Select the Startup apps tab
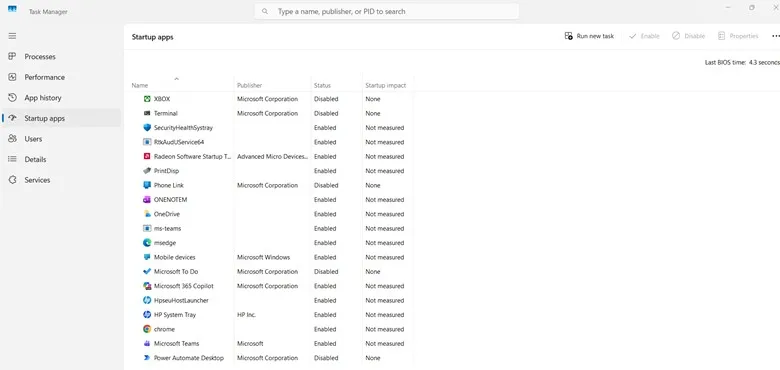The image size is (780, 370). pyautogui.click(x=62, y=118)
